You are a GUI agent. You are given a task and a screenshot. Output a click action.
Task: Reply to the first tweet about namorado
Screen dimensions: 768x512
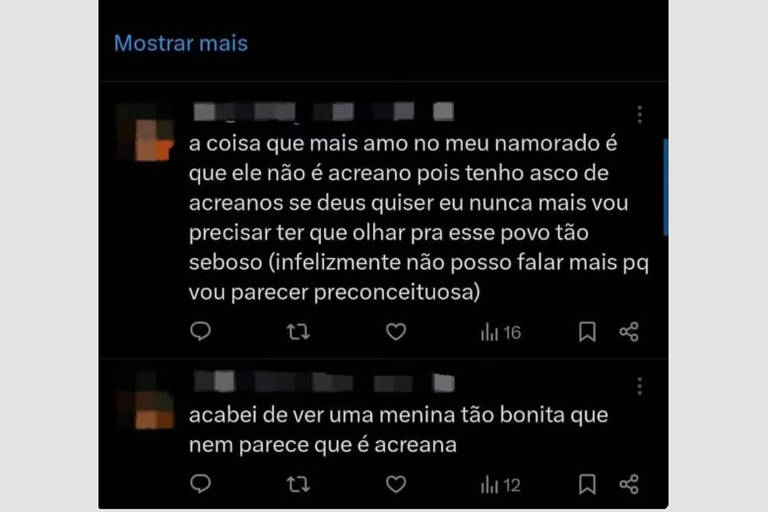(x=200, y=332)
